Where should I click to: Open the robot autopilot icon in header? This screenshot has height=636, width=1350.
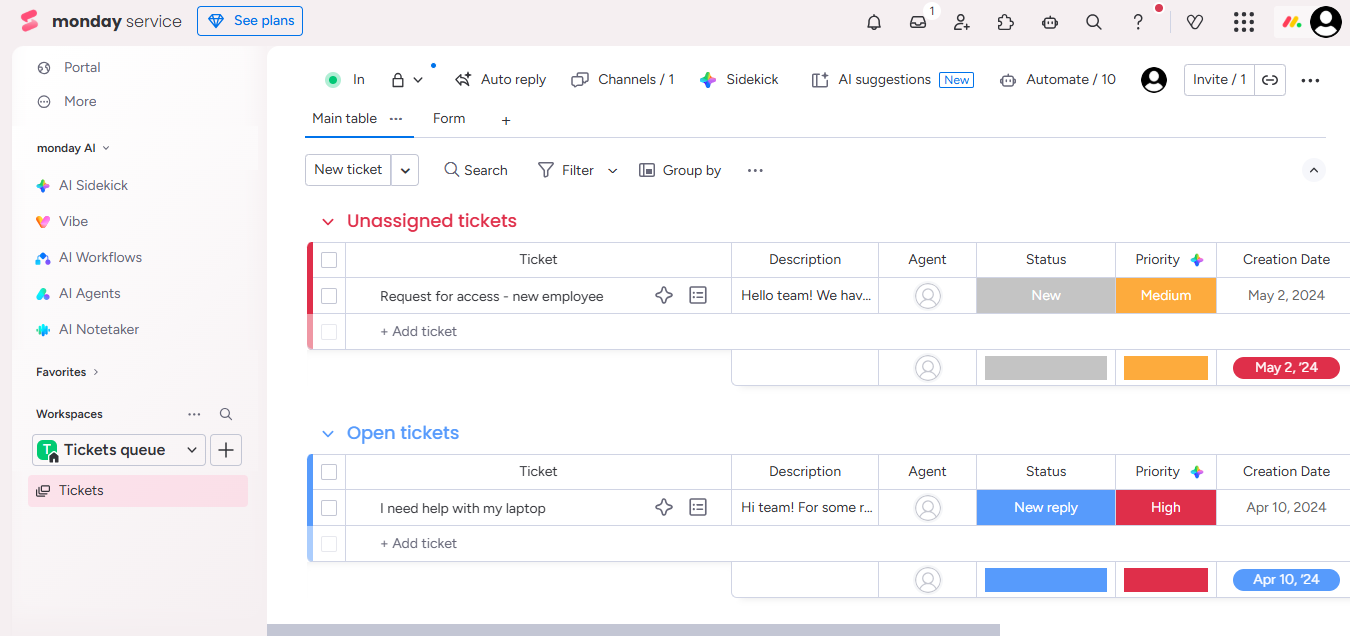pos(1050,22)
